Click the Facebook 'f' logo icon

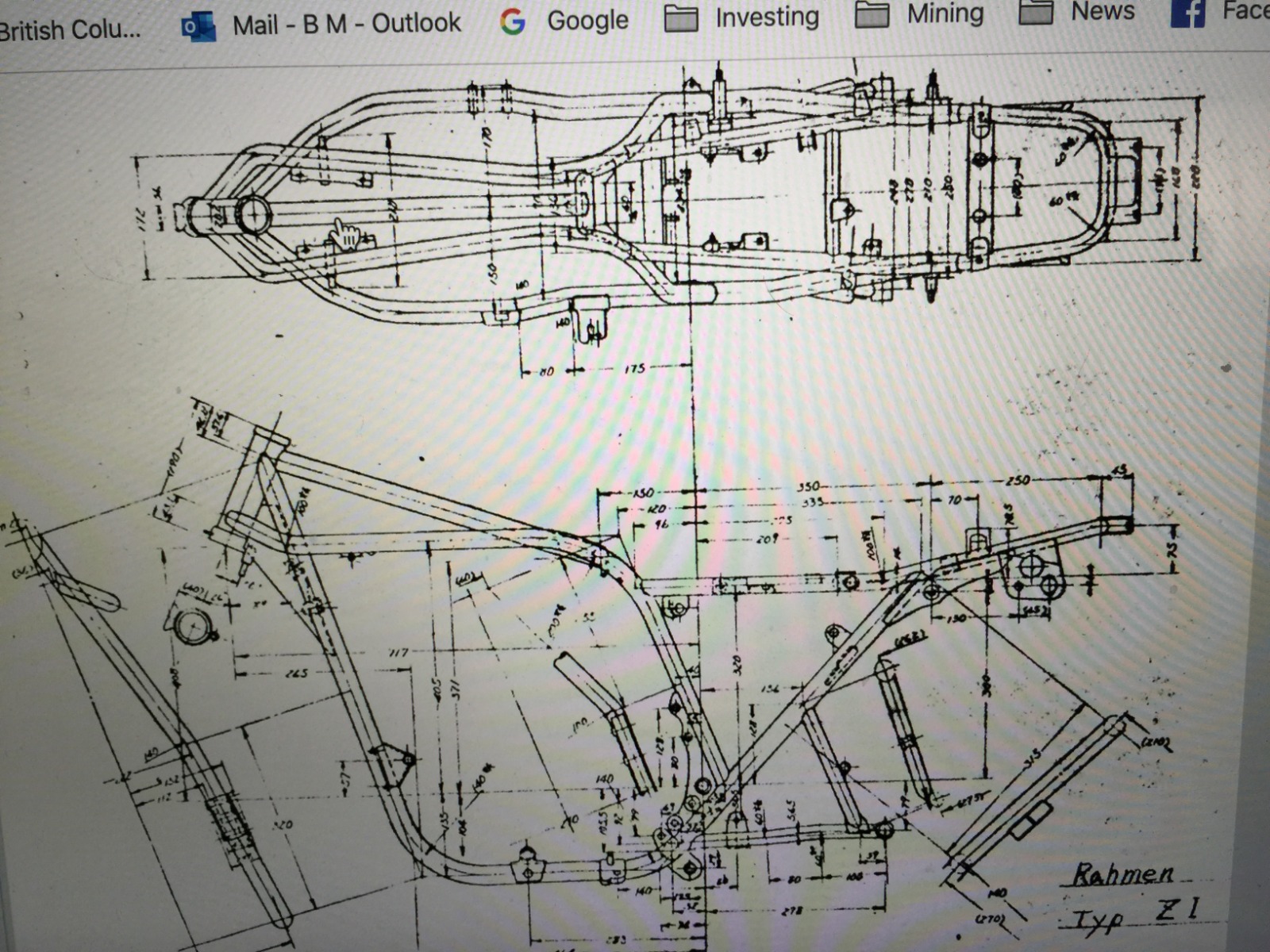tap(1187, 11)
